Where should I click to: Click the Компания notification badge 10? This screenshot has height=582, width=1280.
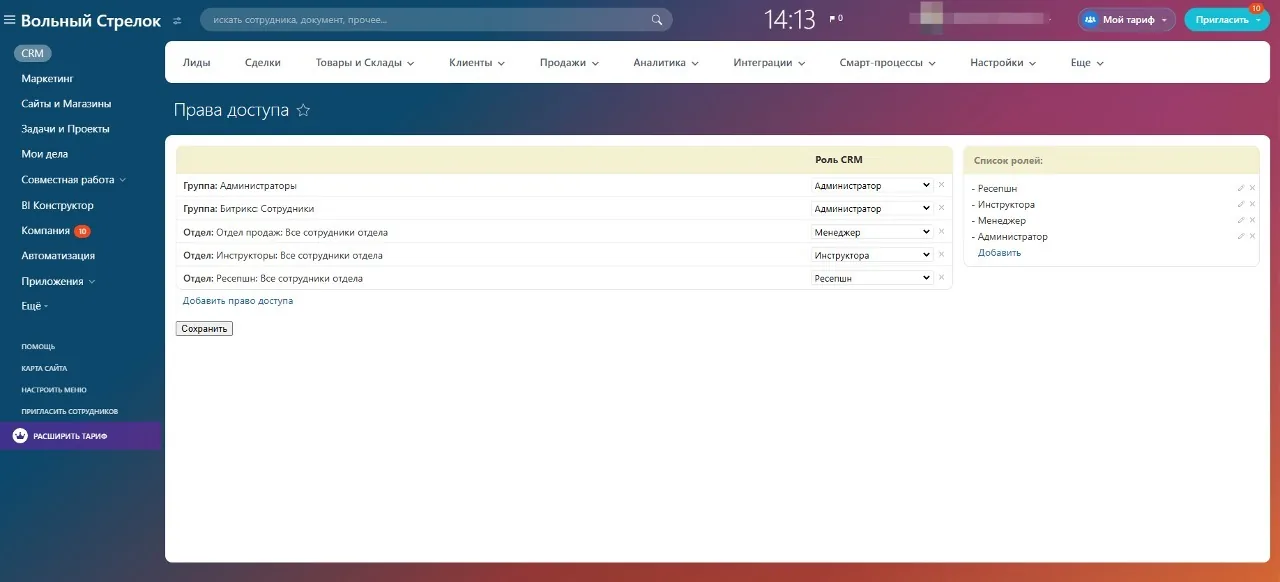tap(82, 231)
